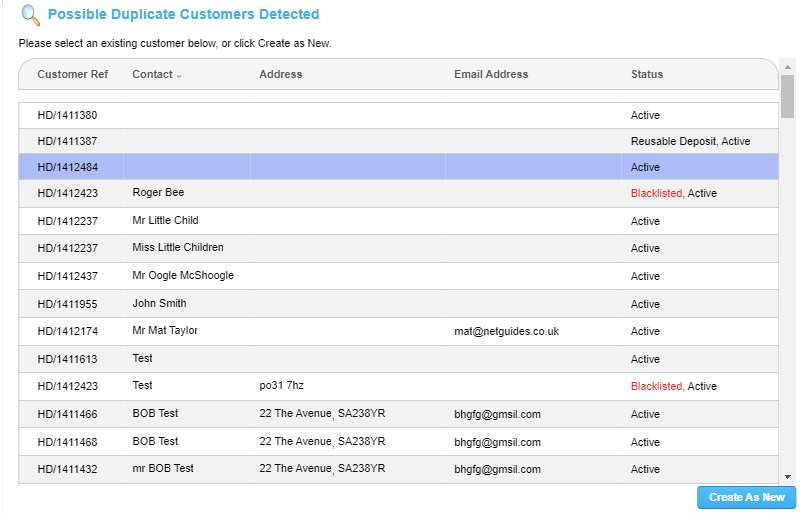Click the sort arrow beside Contact
The height and width of the screenshot is (513, 805).
180,75
